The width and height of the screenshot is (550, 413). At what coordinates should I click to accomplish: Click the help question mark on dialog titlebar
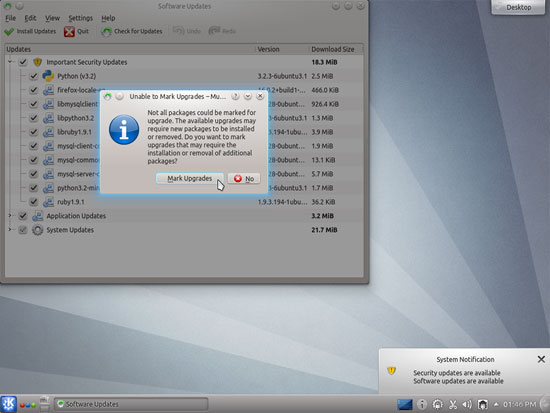pos(235,96)
